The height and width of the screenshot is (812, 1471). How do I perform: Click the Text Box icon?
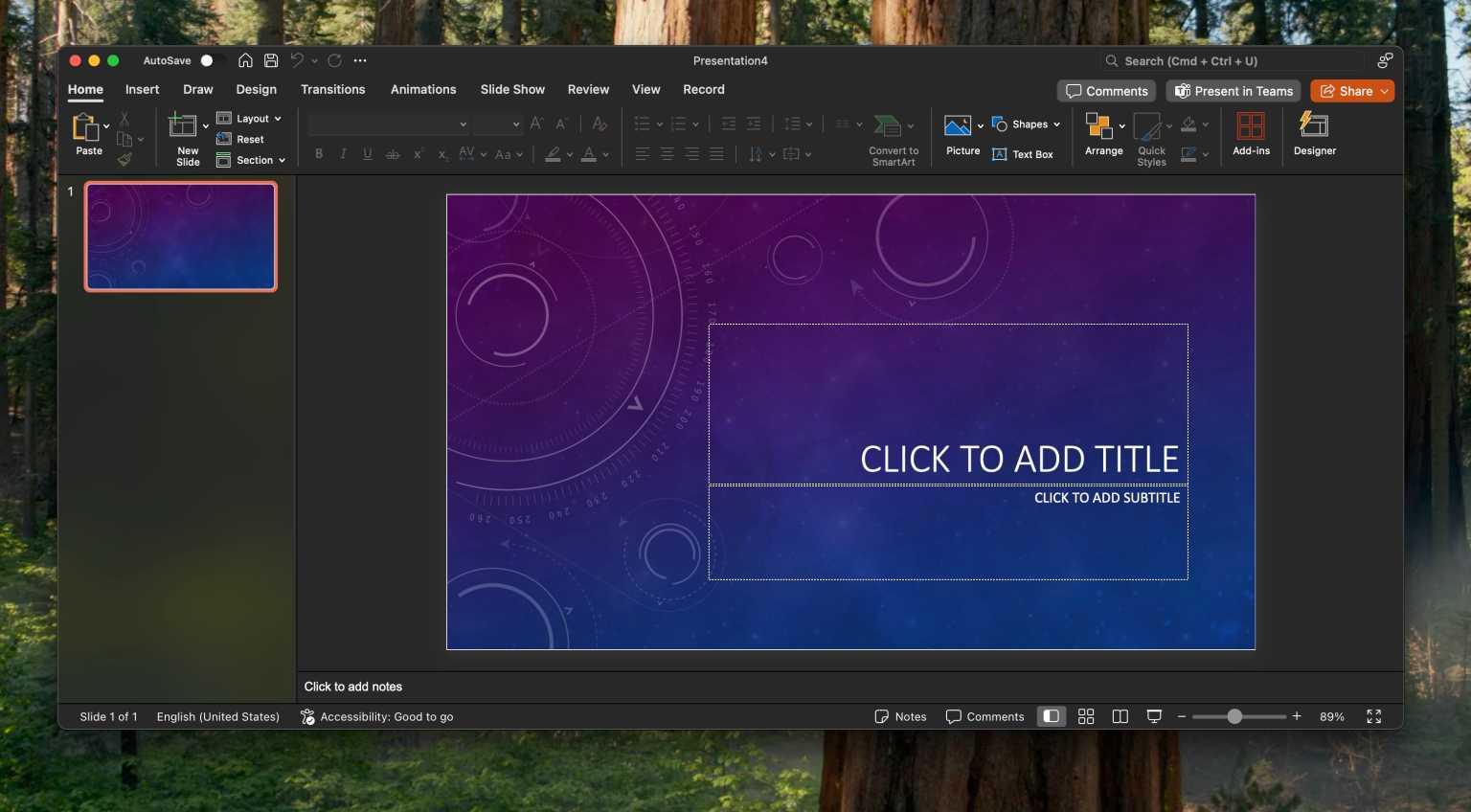coord(1024,154)
